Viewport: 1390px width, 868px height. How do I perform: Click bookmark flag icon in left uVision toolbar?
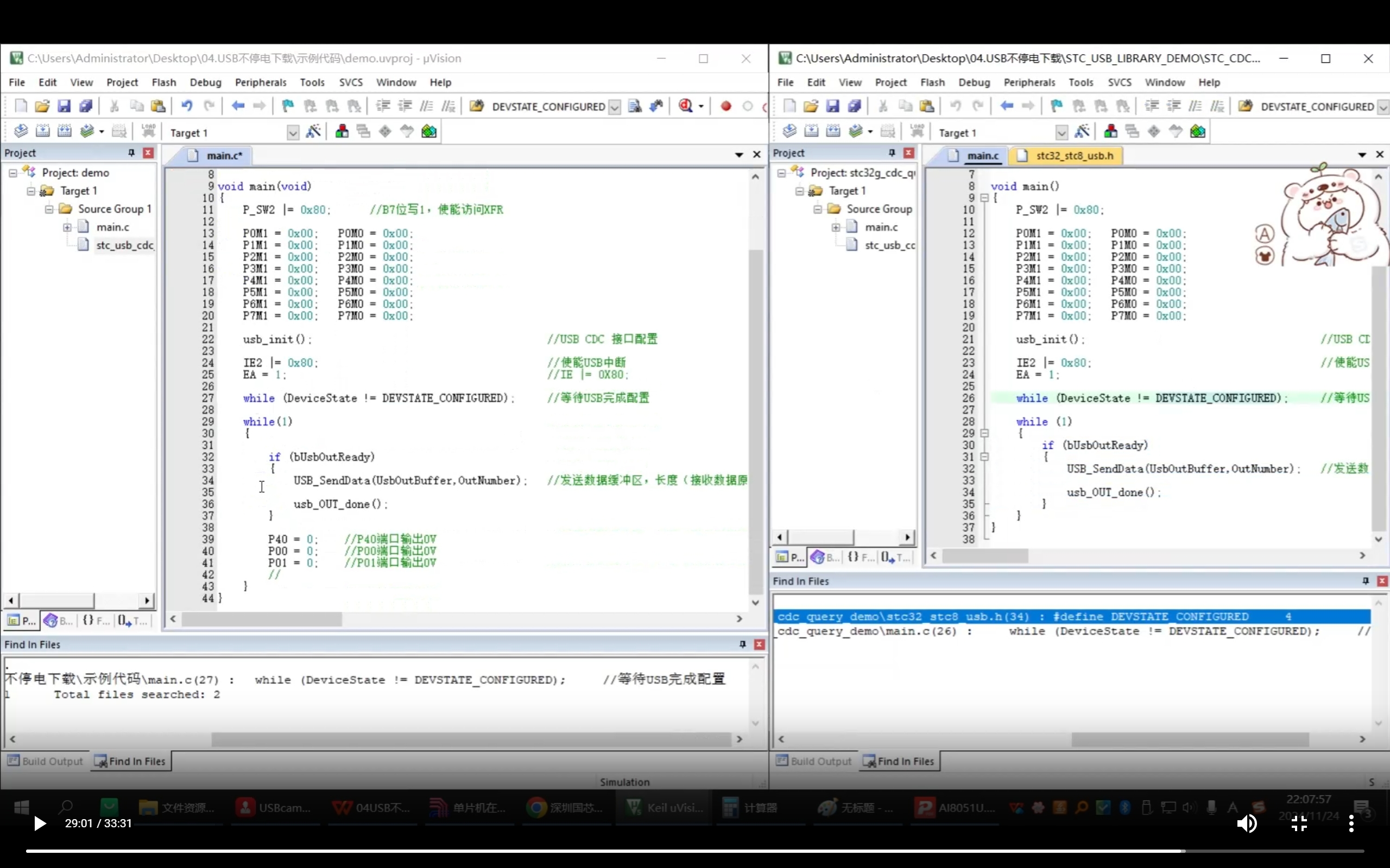pyautogui.click(x=288, y=106)
